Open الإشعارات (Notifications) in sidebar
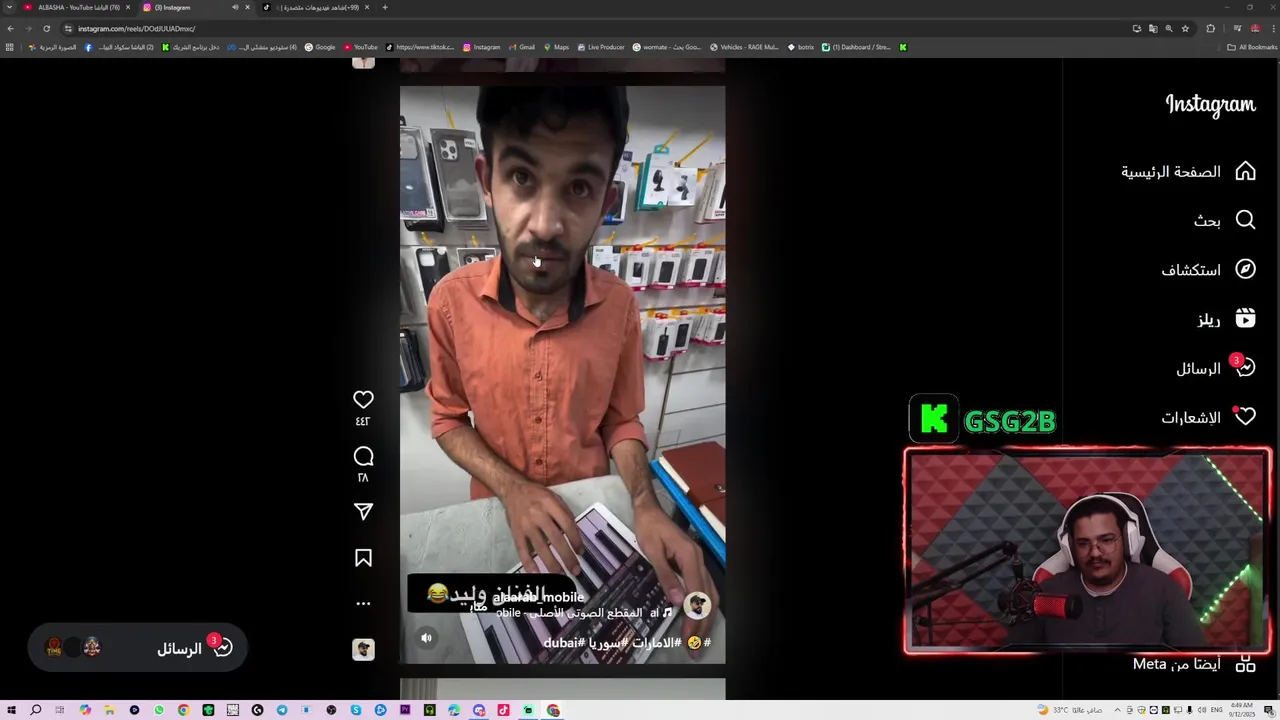The width and height of the screenshot is (1280, 720). pos(1208,417)
